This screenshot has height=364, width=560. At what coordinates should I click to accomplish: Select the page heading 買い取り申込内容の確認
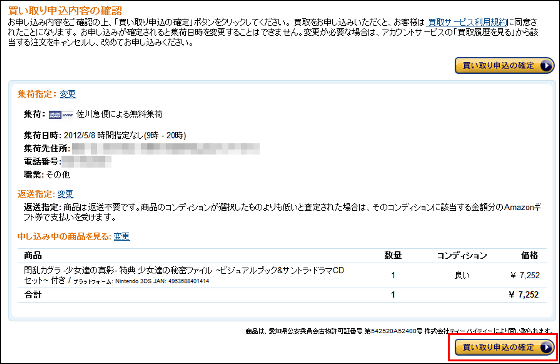[65, 10]
